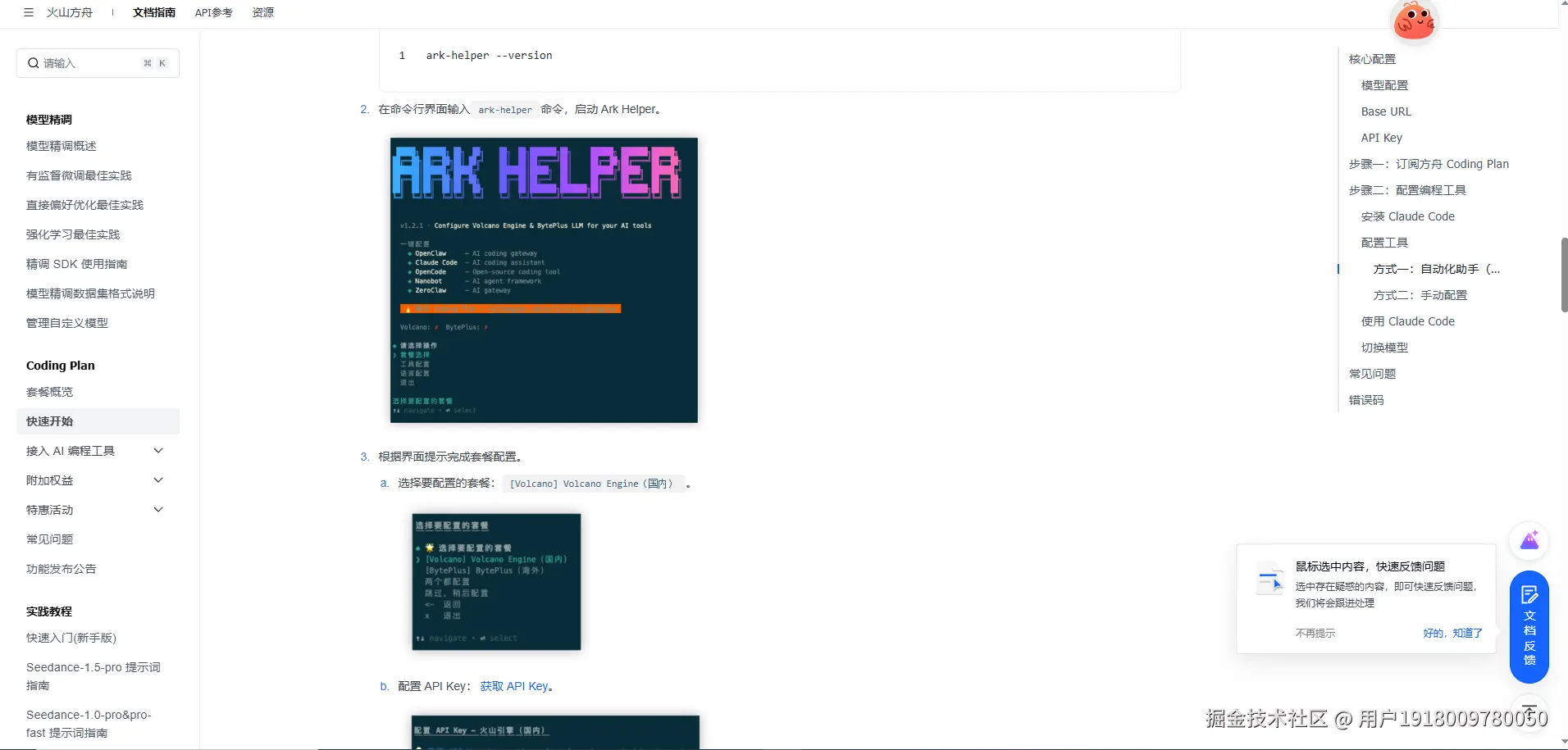
Task: Click the ark-helper --version code line
Action: point(489,56)
